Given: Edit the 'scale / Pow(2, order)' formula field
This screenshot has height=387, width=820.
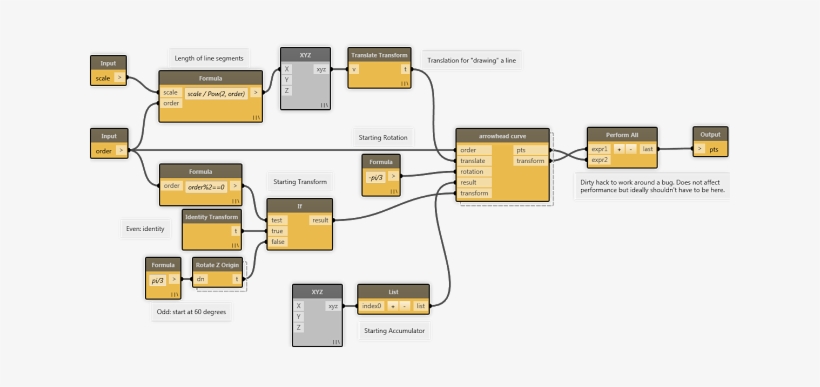Looking at the screenshot, I should pos(217,94).
